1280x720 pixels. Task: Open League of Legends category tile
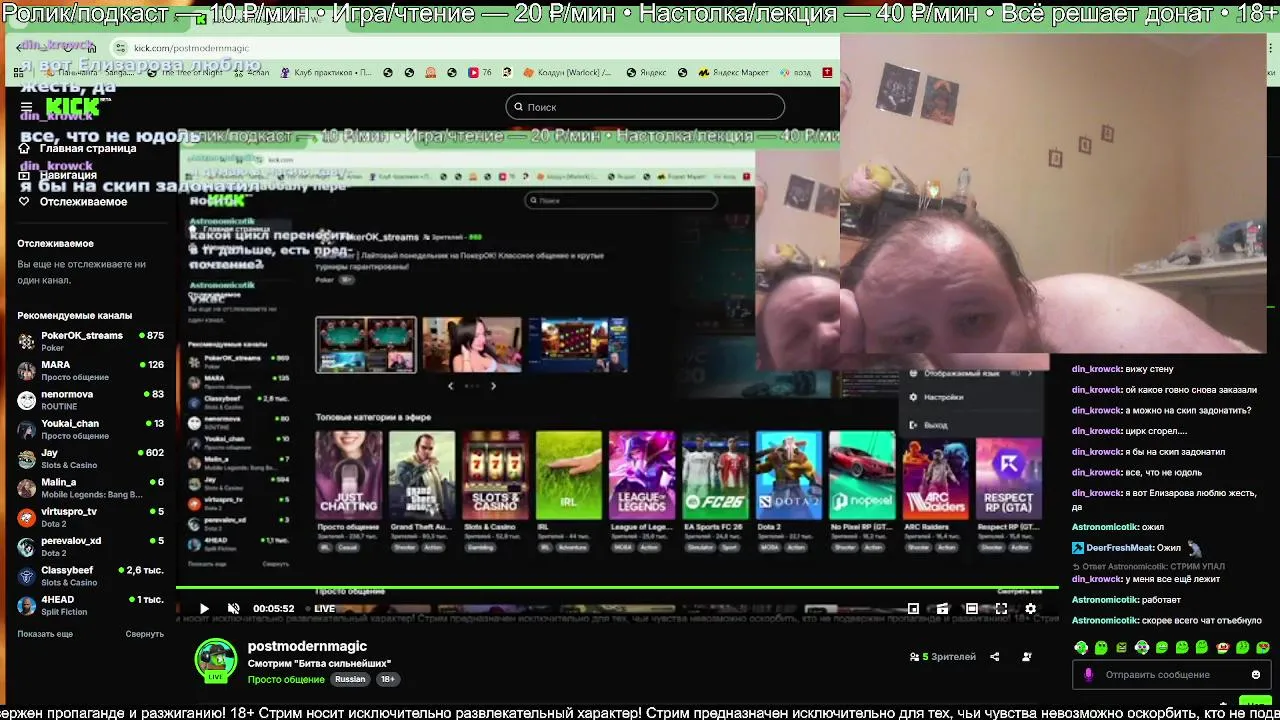click(x=642, y=476)
